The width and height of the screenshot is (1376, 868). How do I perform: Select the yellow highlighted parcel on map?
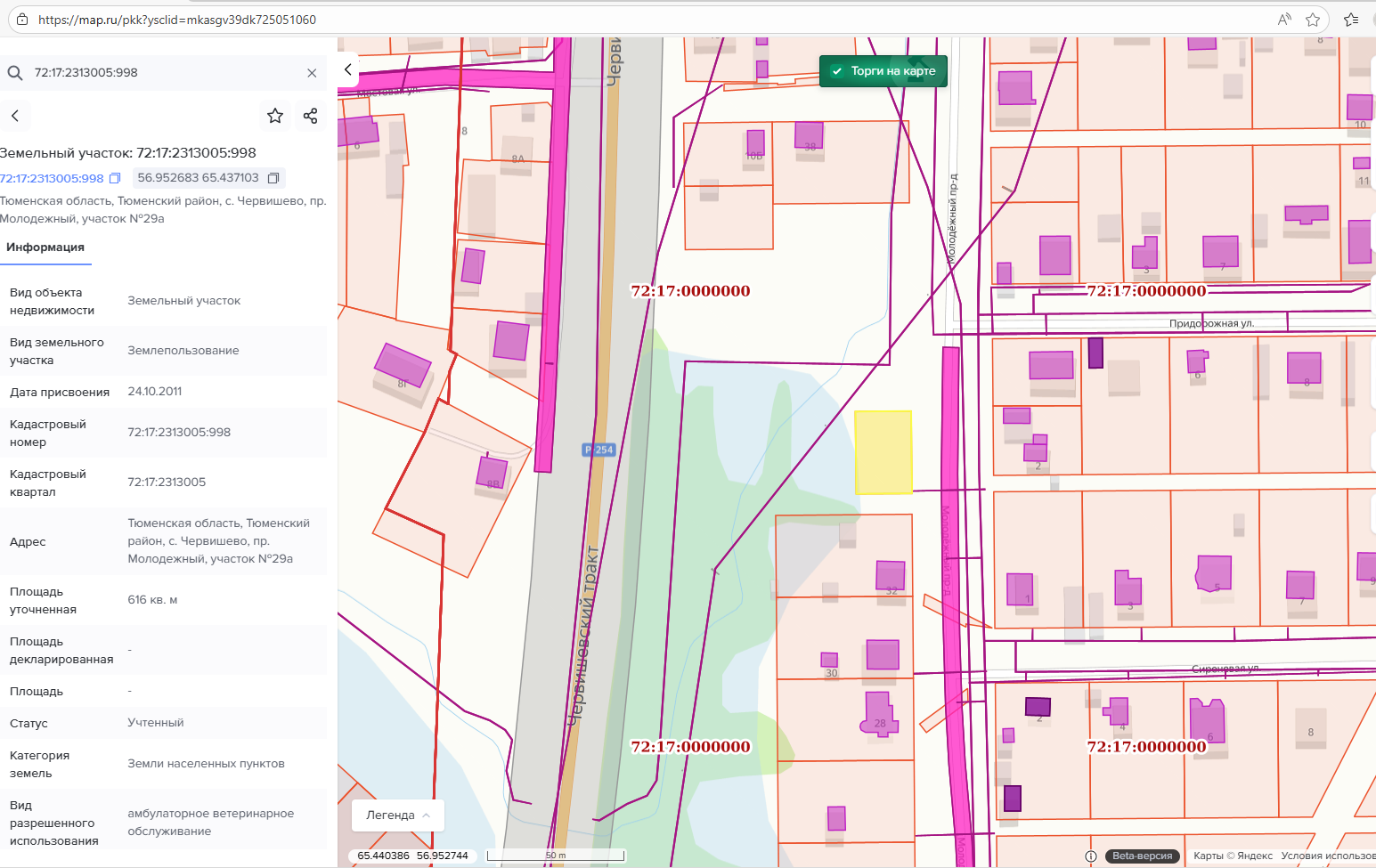pyautogui.click(x=883, y=452)
